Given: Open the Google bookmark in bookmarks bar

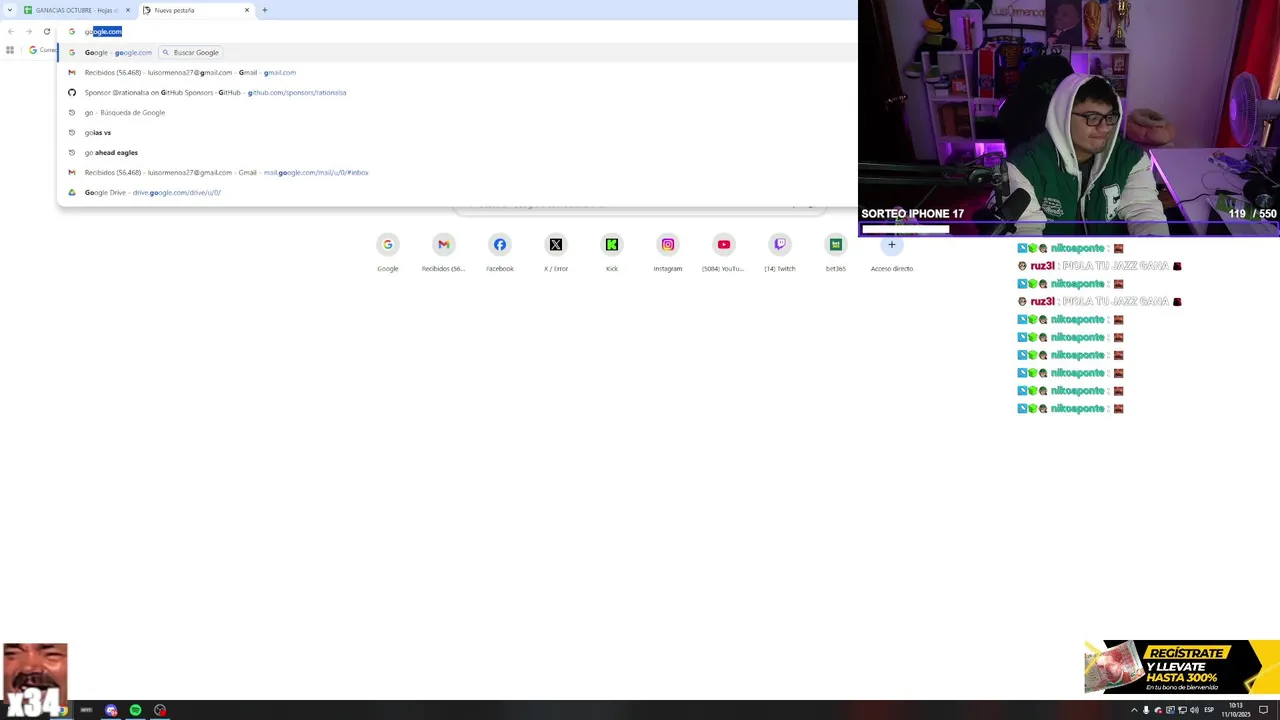Looking at the screenshot, I should tap(41, 50).
